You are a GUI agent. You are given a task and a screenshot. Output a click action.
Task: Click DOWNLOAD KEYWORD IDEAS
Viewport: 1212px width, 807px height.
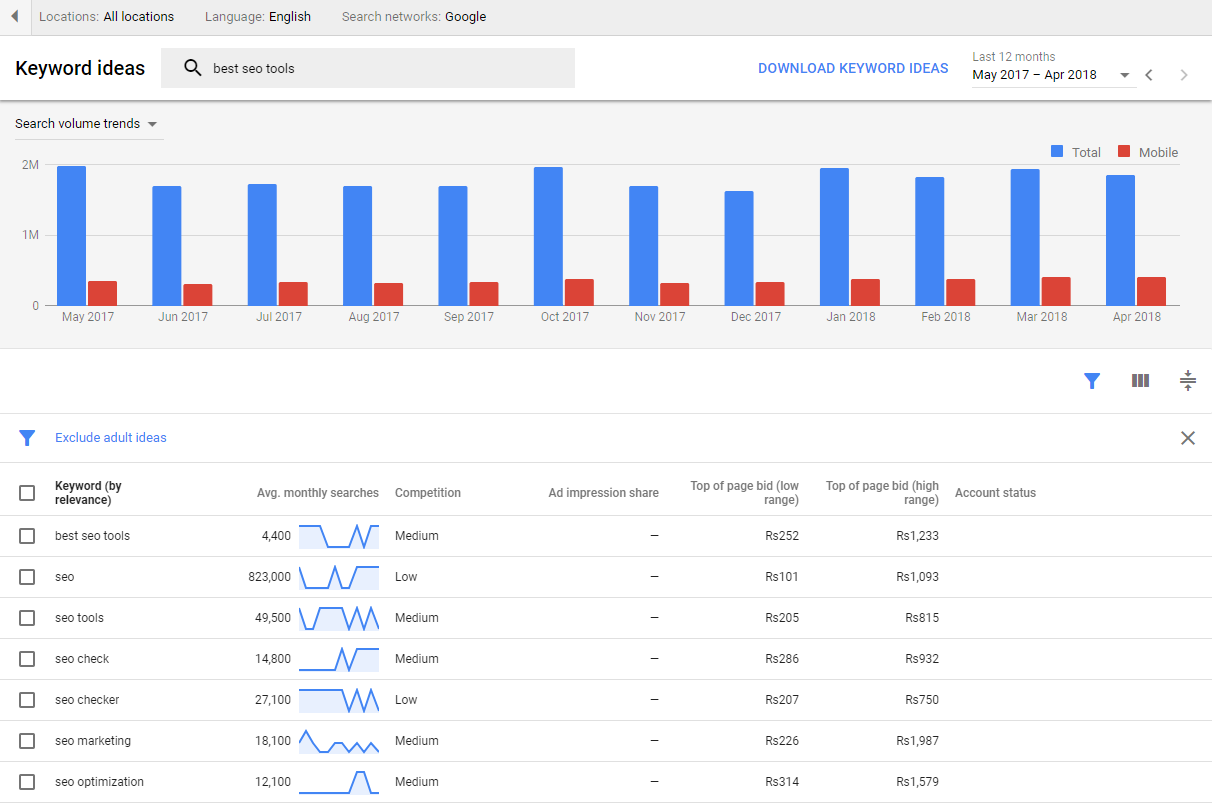coord(853,67)
